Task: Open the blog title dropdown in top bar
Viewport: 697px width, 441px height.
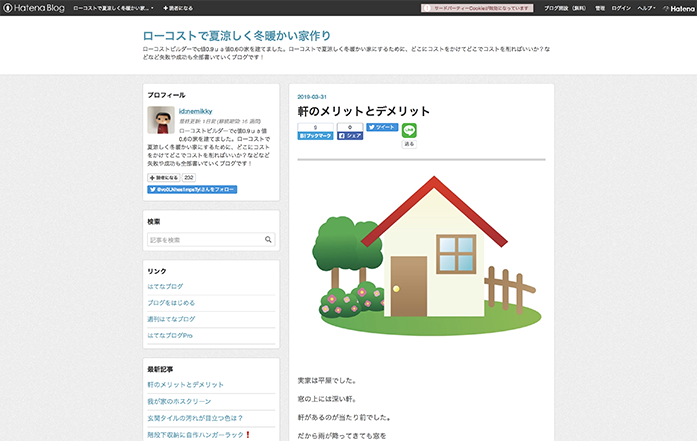Action: tap(113, 8)
